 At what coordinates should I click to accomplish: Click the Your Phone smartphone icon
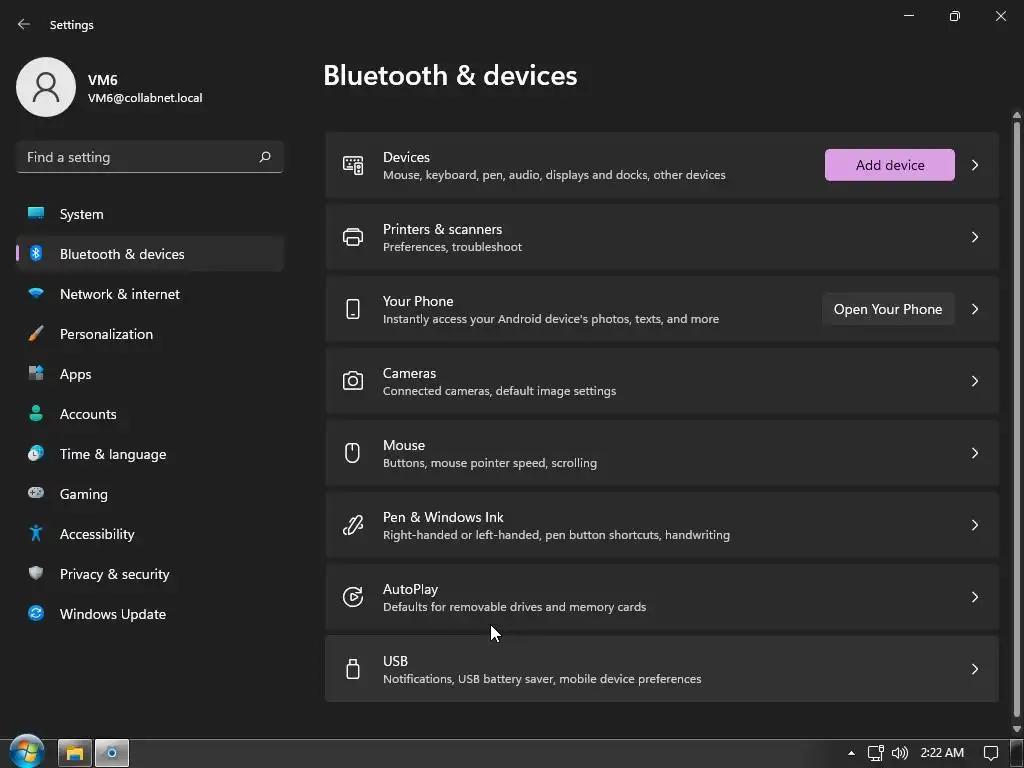coord(353,309)
